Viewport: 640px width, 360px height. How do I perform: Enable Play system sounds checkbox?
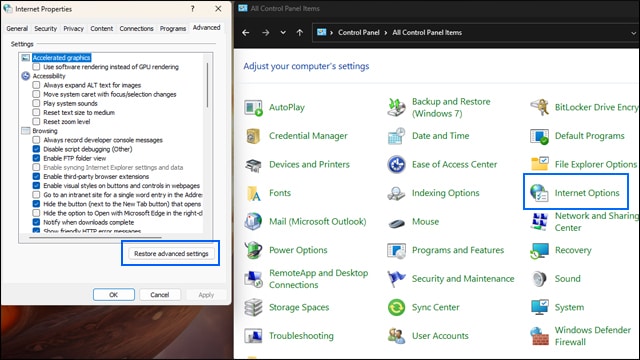coord(36,103)
